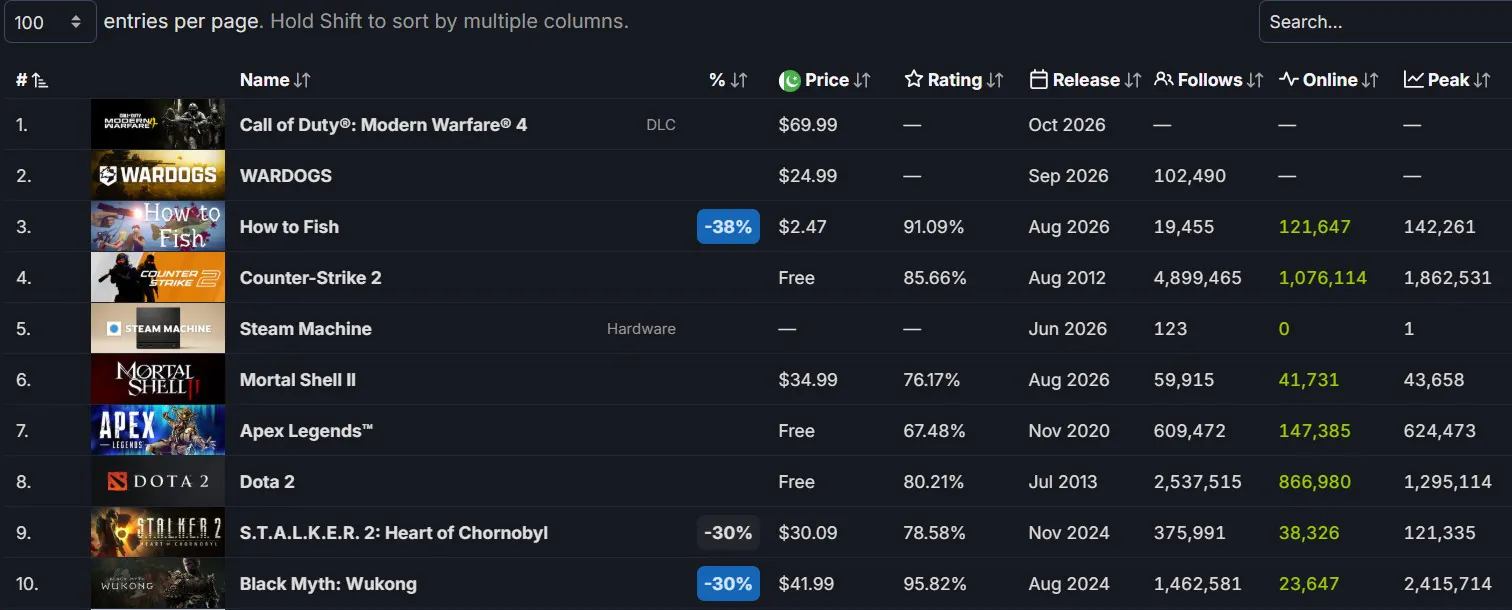The height and width of the screenshot is (610, 1512).
Task: Open Counter-Strike 2 thumbnail image
Action: point(158,277)
